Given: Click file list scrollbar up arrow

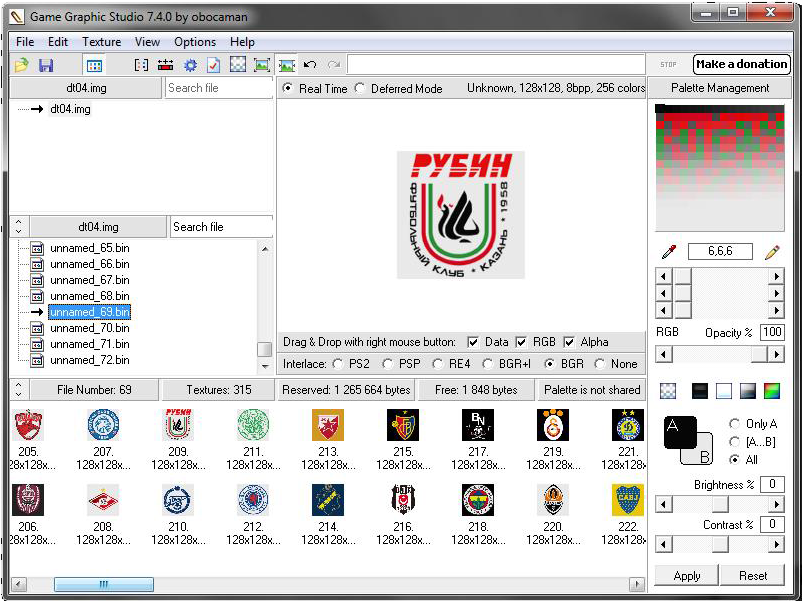Looking at the screenshot, I should click(265, 249).
